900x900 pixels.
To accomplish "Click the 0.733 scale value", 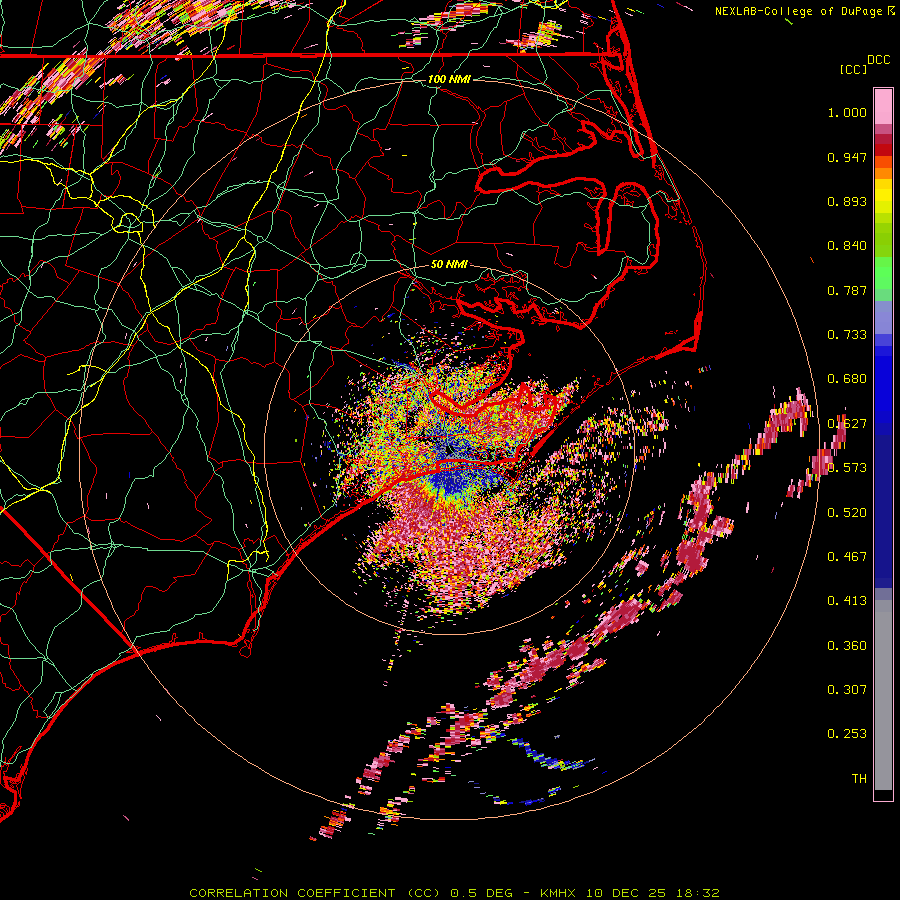I will [x=847, y=335].
